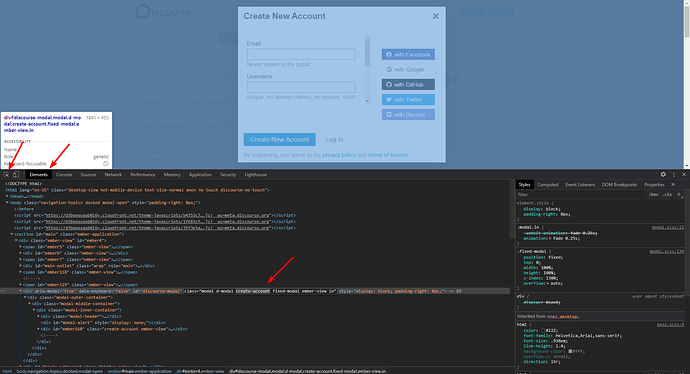Open the modal.scss:134 source link
Viewport: 690px width, 374px height.
[x=667, y=251]
